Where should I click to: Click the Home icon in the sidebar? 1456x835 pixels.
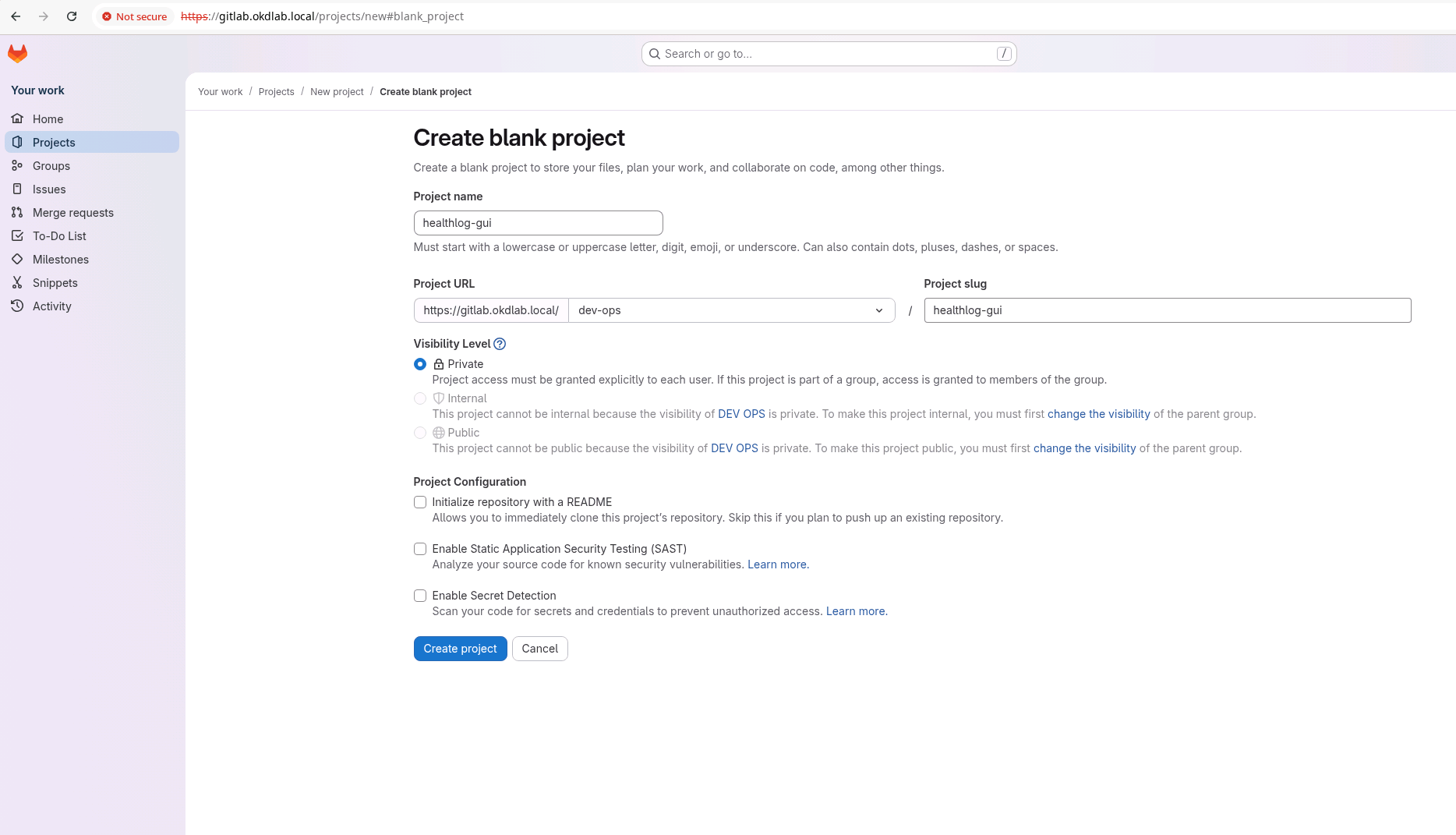pyautogui.click(x=17, y=119)
